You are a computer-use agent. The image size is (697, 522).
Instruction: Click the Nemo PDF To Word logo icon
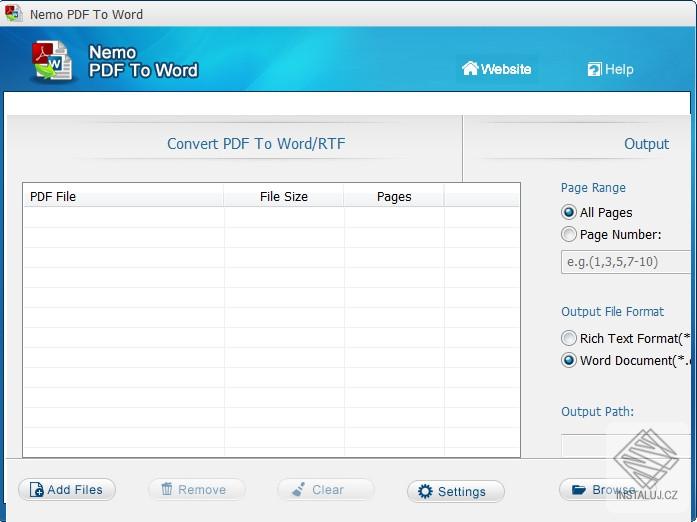52,60
